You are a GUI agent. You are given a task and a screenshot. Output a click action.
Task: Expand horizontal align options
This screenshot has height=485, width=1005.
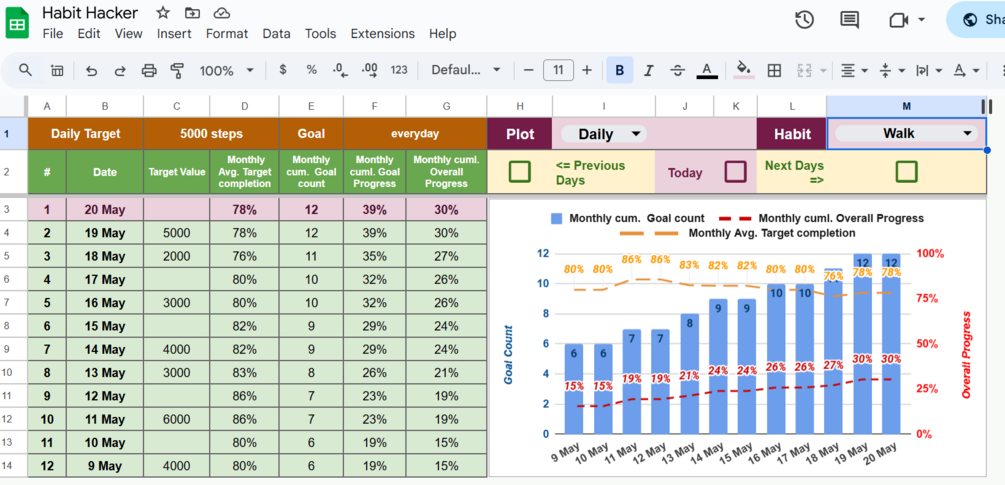pyautogui.click(x=865, y=70)
